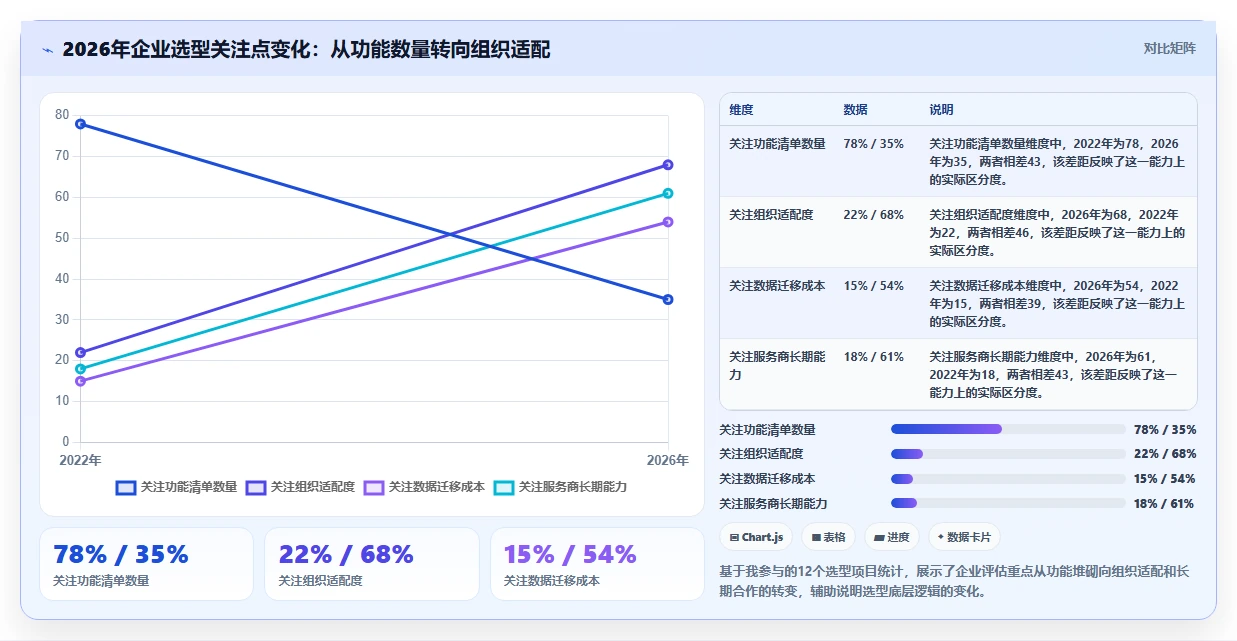Click the 78% / 35% table cell
Image resolution: width=1237 pixels, height=641 pixels.
[873, 144]
